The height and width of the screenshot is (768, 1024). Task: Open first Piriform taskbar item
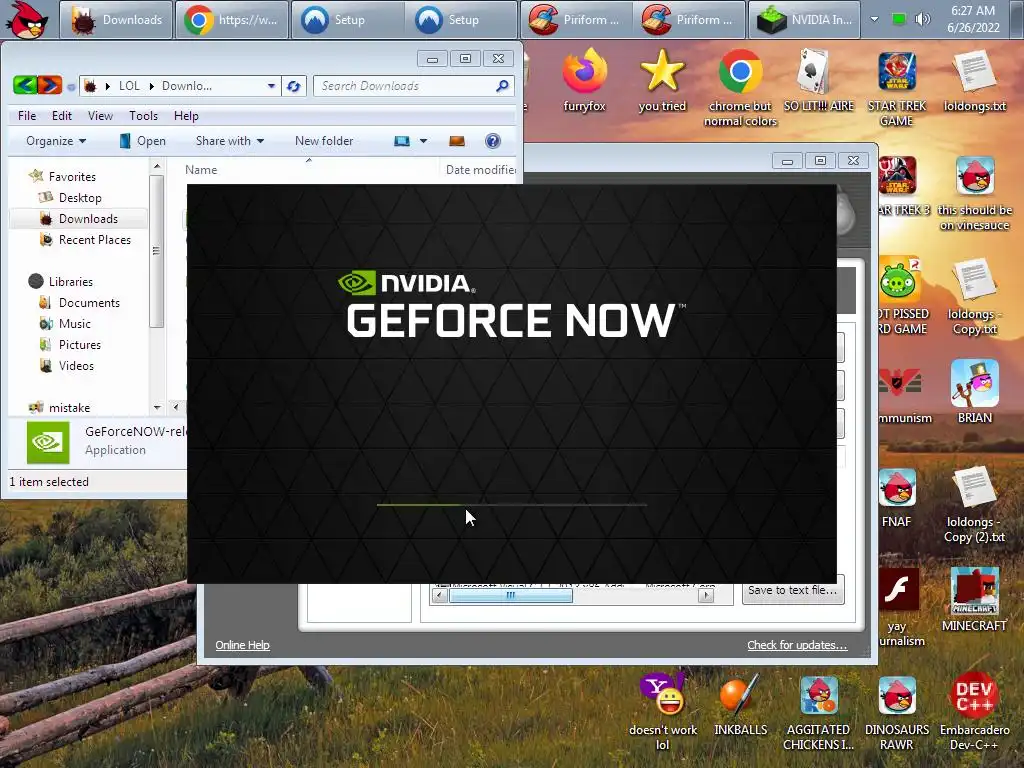click(x=576, y=20)
